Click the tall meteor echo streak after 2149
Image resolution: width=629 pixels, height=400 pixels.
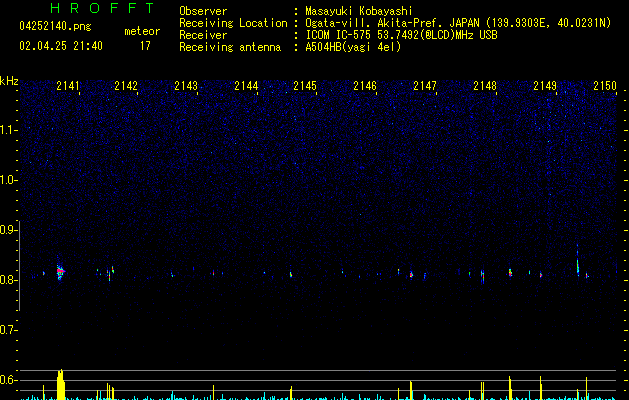(578, 261)
